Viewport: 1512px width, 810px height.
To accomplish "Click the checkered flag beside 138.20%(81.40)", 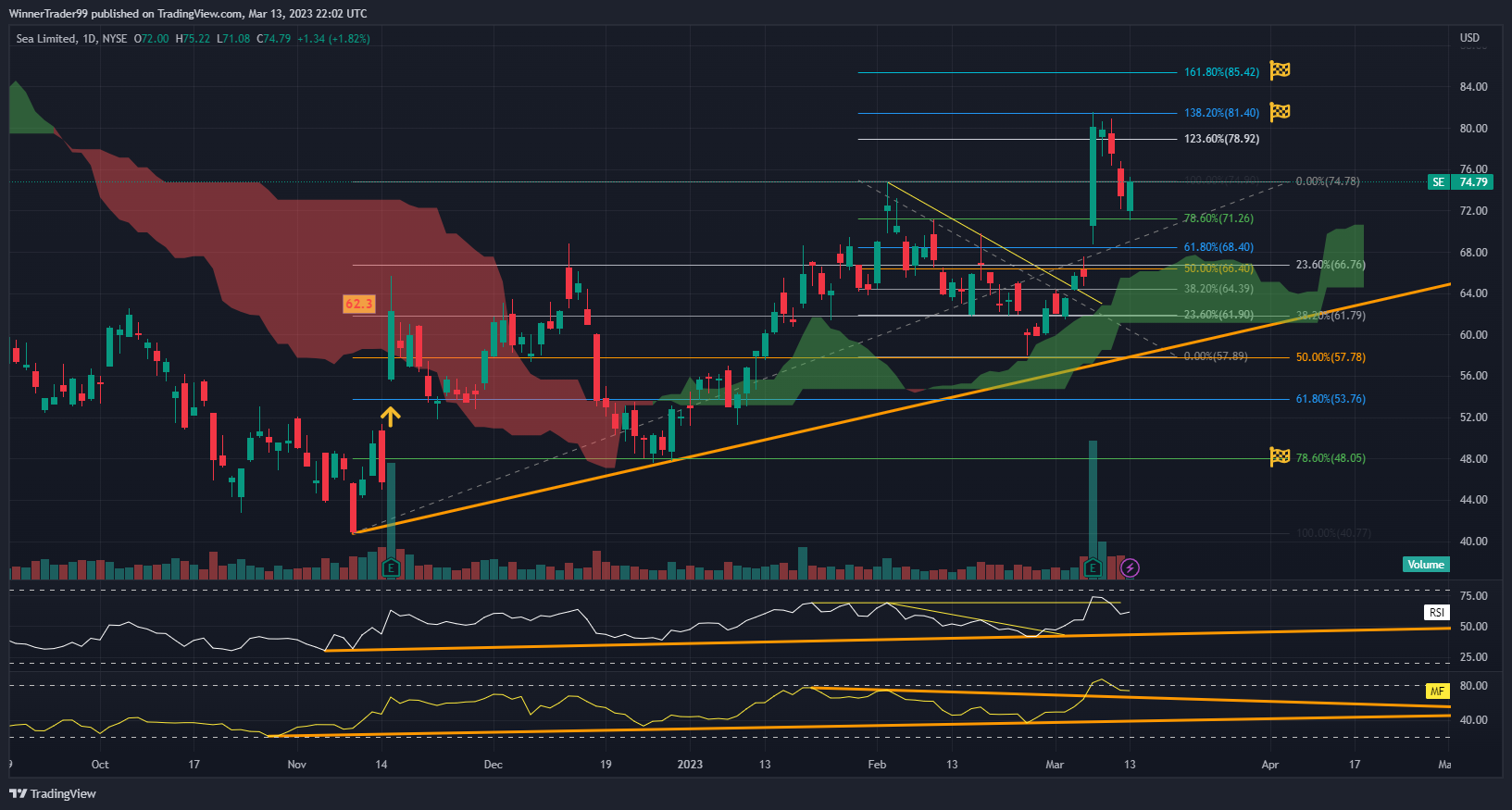I will [1280, 112].
